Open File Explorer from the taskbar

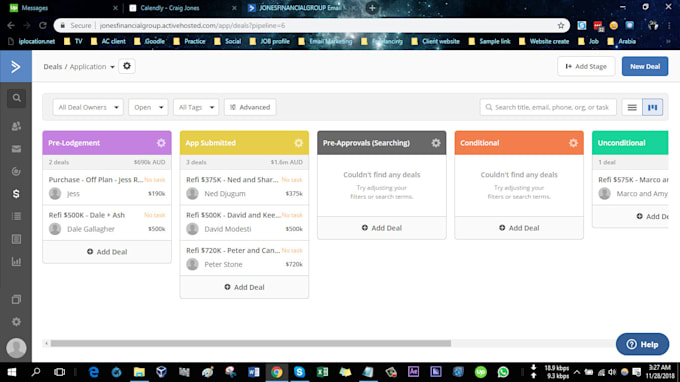tap(139, 372)
